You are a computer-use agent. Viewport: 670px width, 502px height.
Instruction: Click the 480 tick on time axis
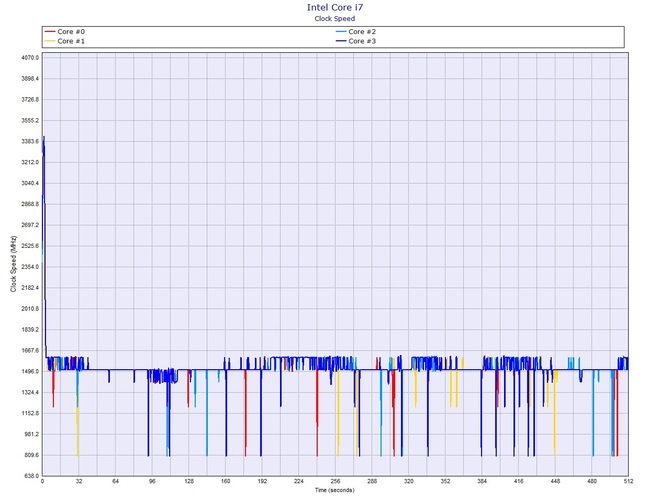[x=592, y=481]
